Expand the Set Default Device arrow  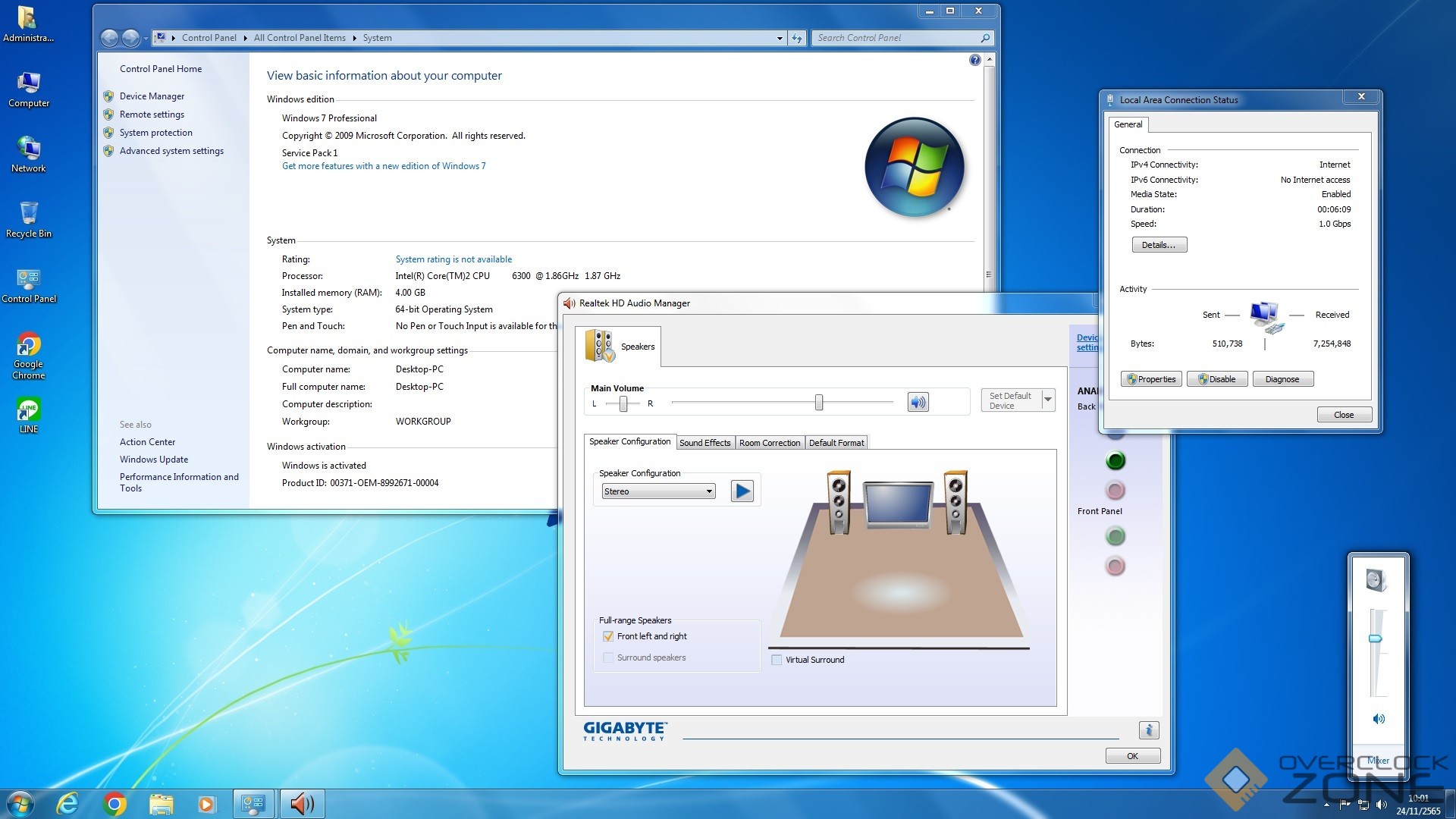click(1048, 399)
